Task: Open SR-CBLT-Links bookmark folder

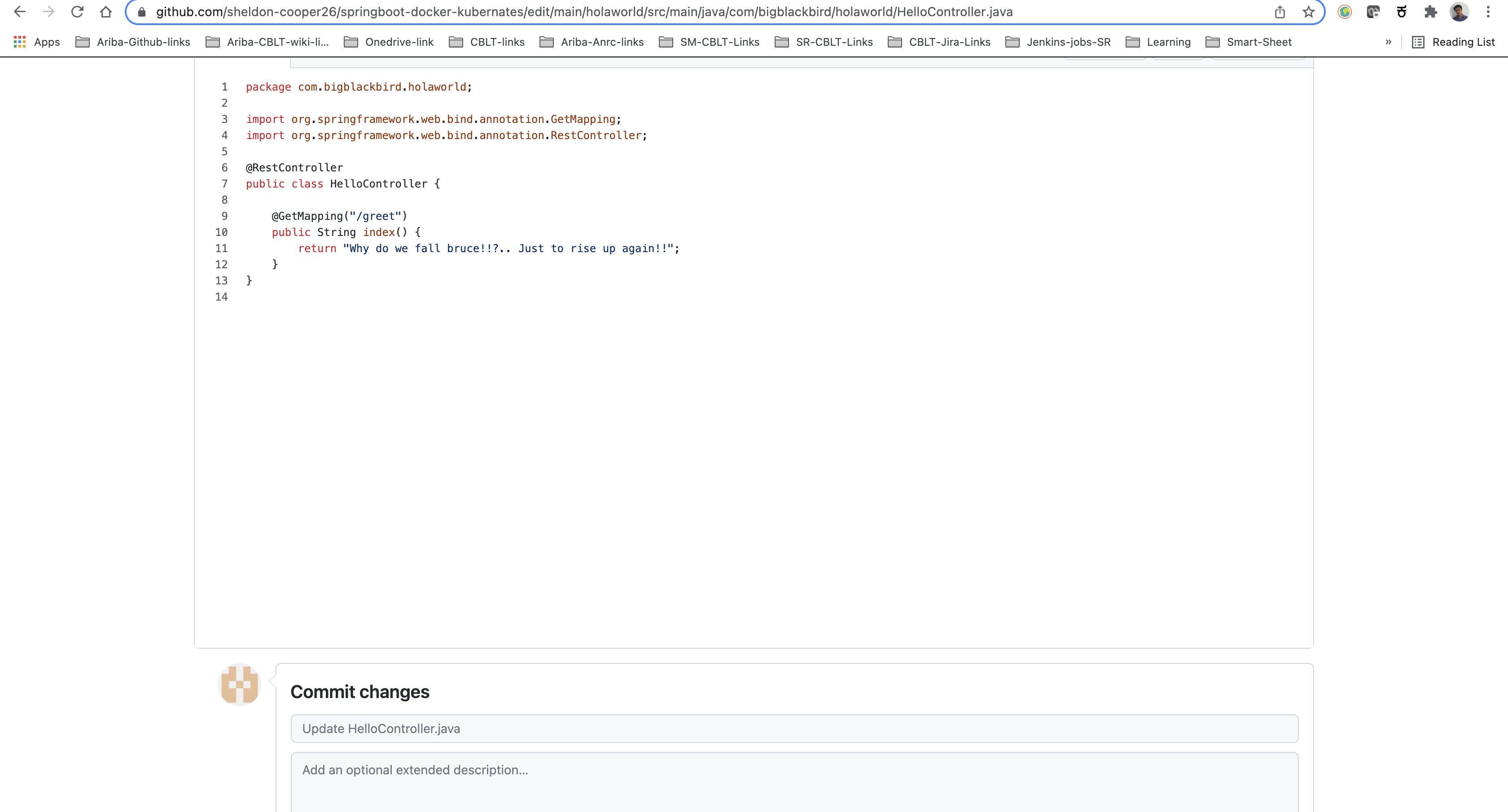Action: click(x=824, y=42)
